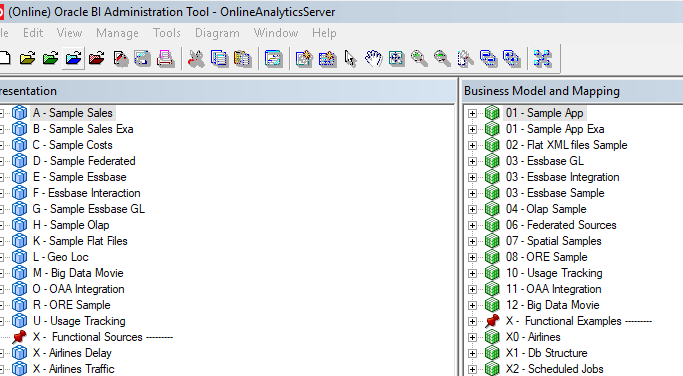The height and width of the screenshot is (376, 683).
Task: Click the highlighted blue open-folder toolbar icon
Action: click(x=73, y=58)
